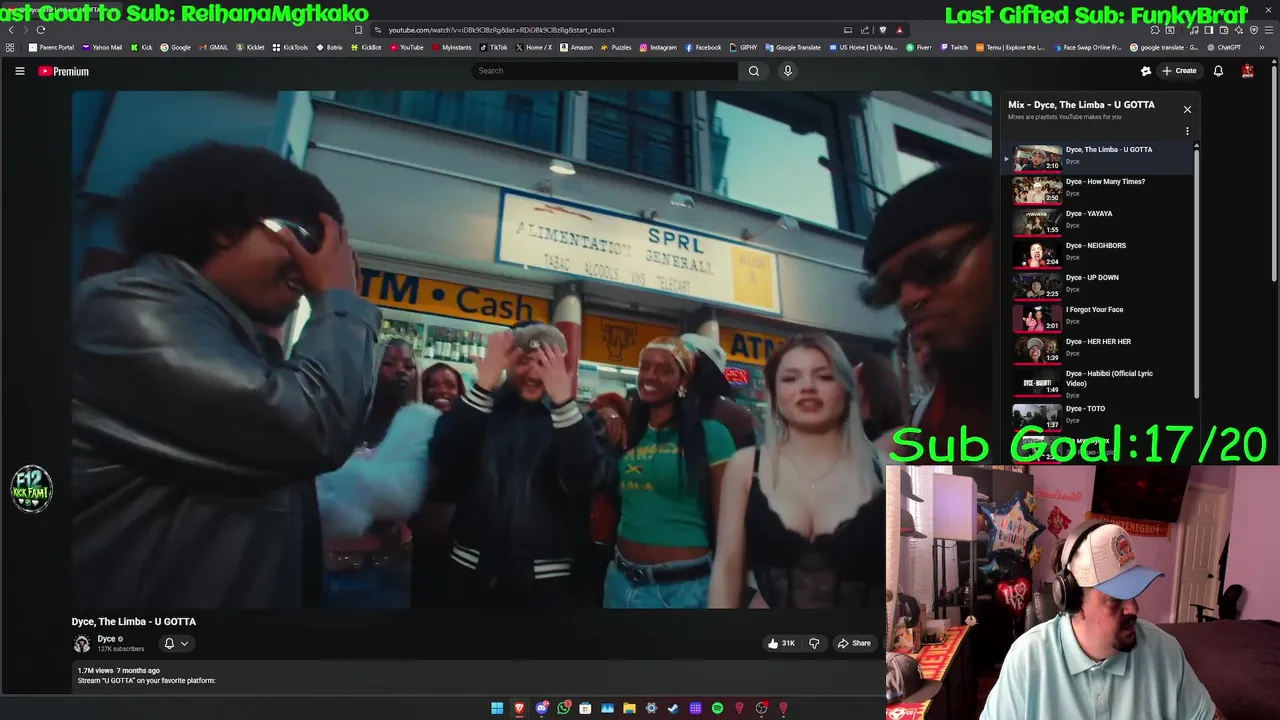The width and height of the screenshot is (1280, 720).
Task: Select I Forgot Your Face in the playlist
Action: (1098, 316)
